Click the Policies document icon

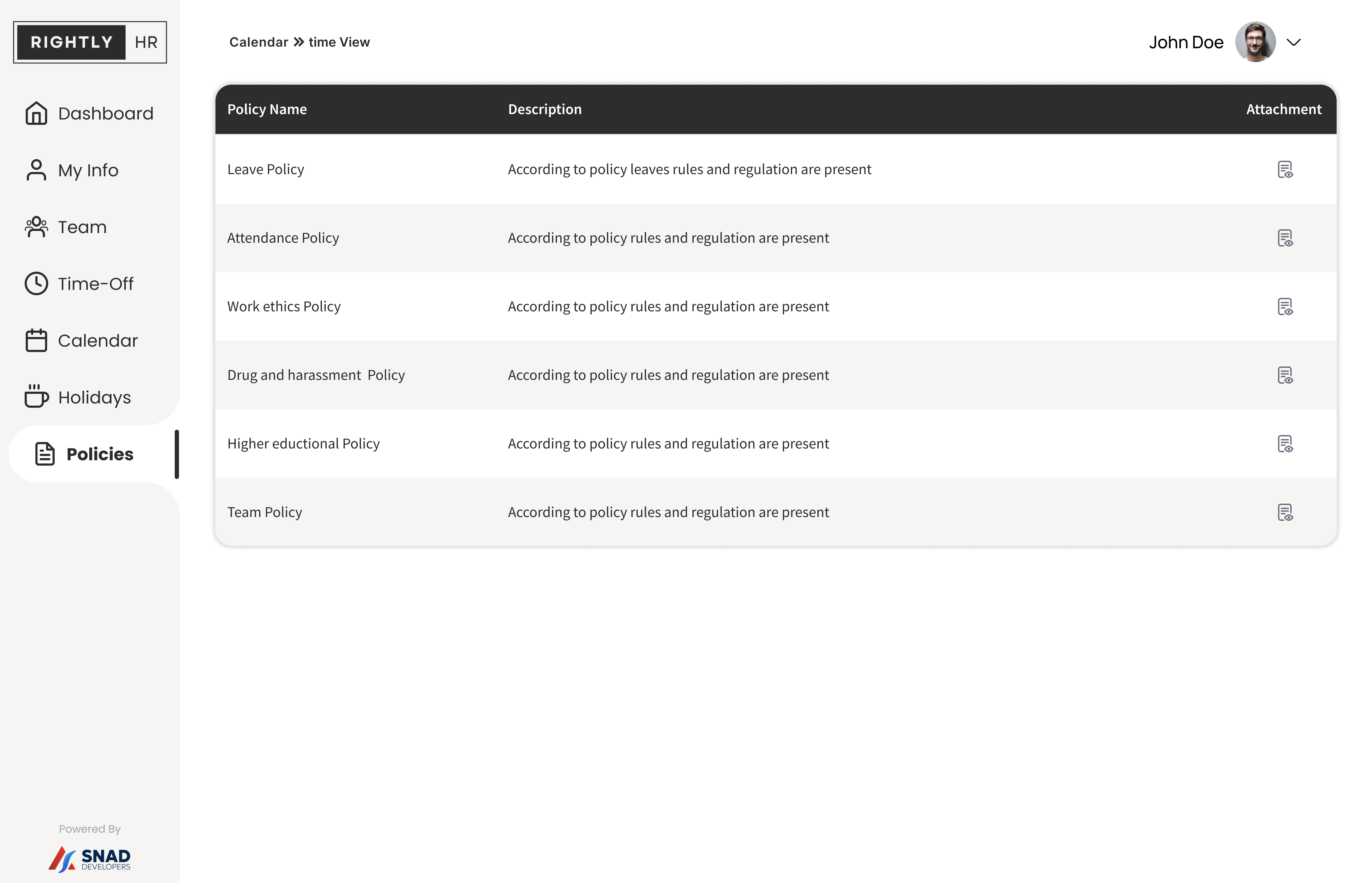click(x=45, y=454)
